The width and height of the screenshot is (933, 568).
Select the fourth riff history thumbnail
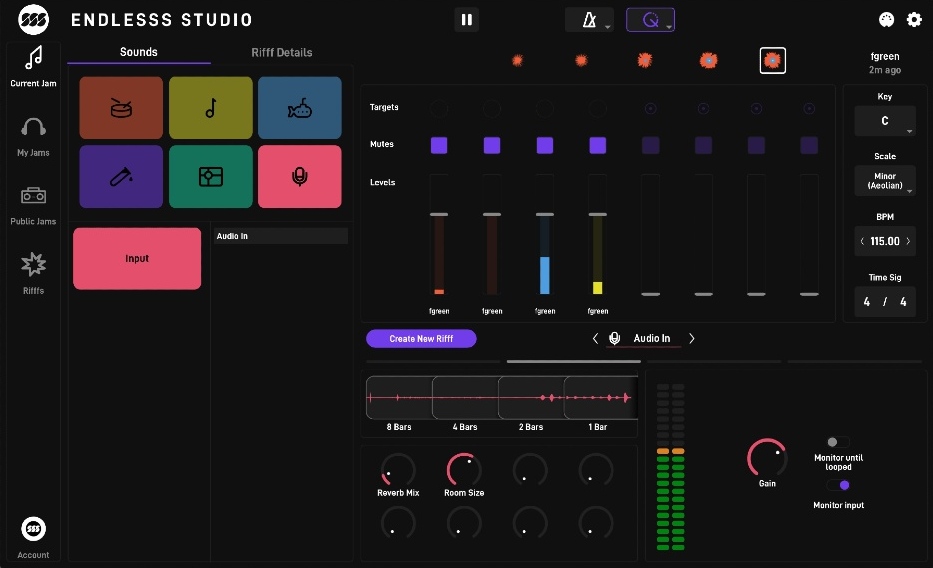[708, 60]
